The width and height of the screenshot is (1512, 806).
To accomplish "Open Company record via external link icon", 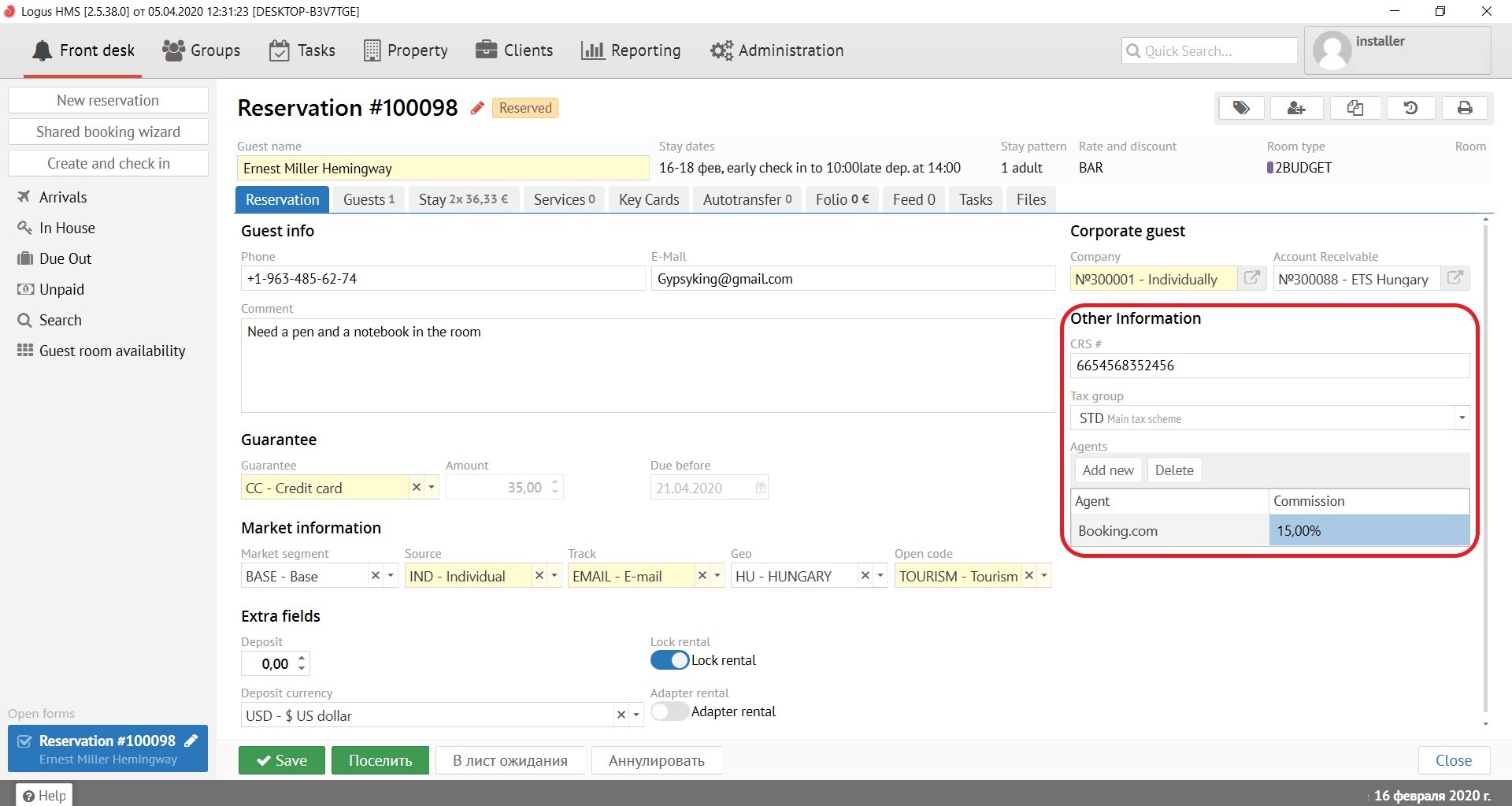I will [1251, 278].
